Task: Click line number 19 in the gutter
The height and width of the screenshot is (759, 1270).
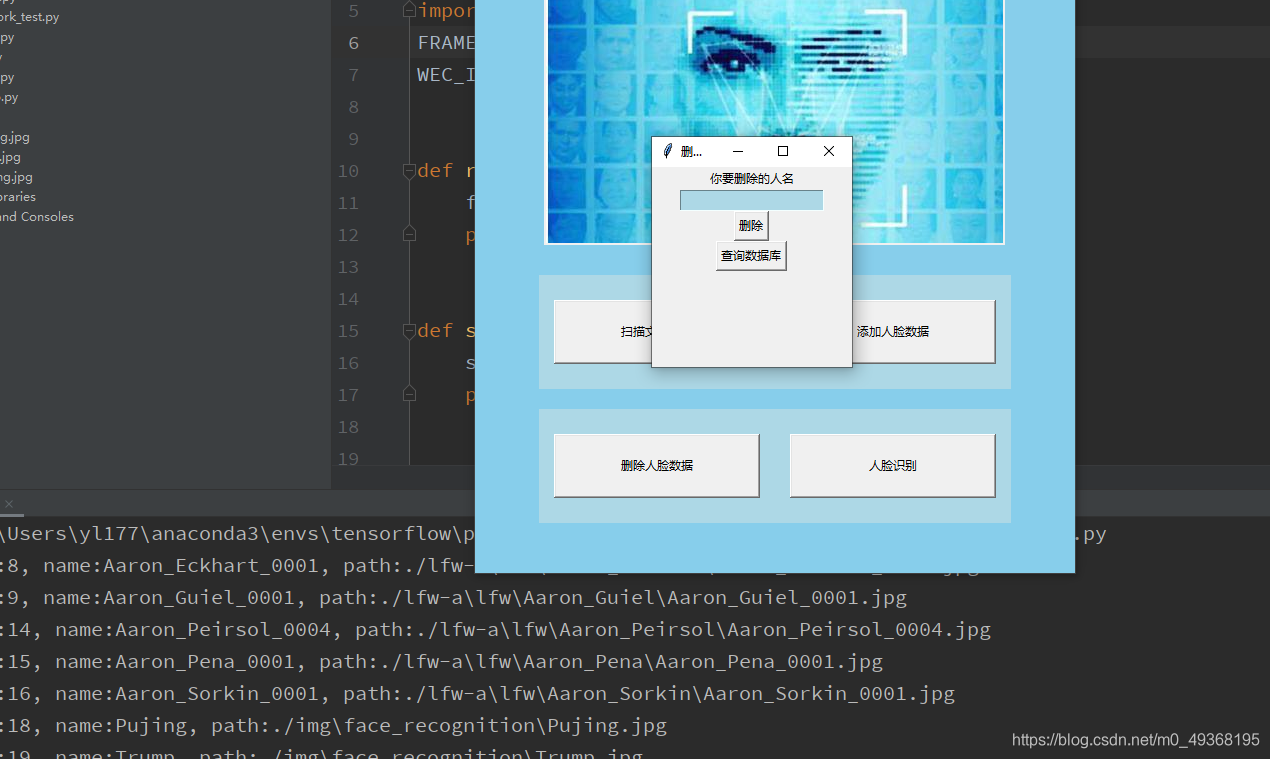Action: tap(347, 459)
